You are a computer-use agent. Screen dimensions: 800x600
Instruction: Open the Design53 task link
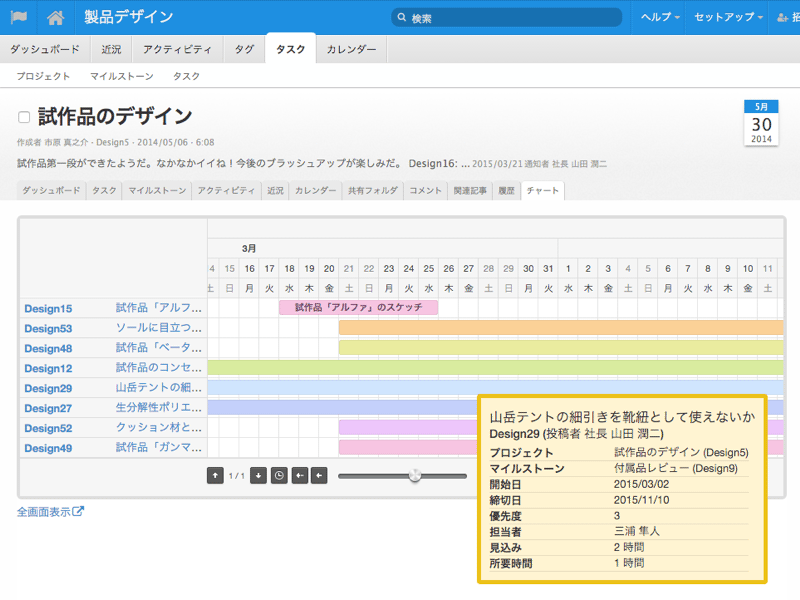pyautogui.click(x=48, y=329)
